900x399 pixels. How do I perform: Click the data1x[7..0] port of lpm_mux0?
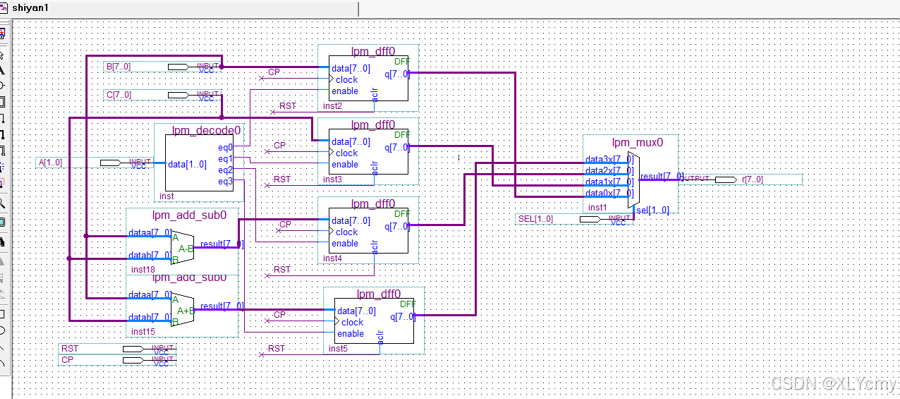coord(609,182)
